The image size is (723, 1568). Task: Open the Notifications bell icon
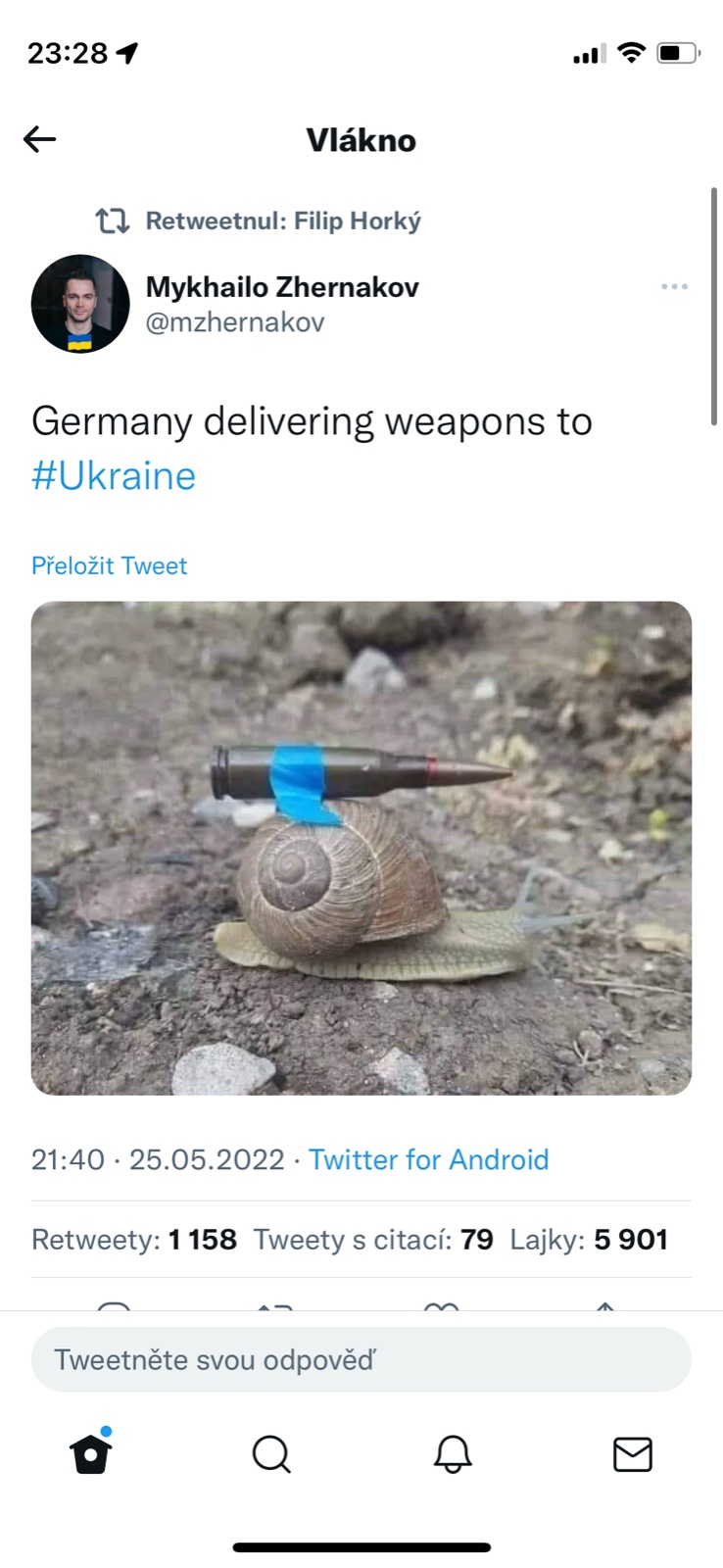(x=453, y=1454)
